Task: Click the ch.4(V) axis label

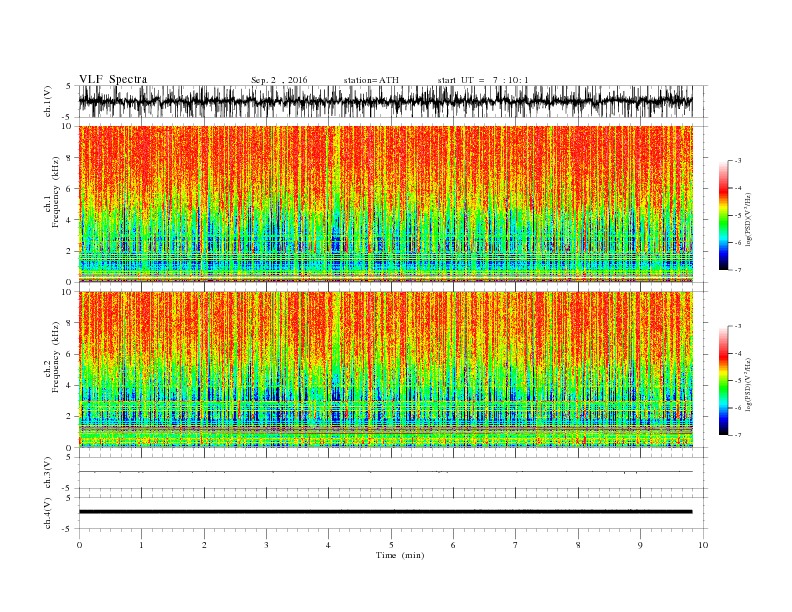Action: (47, 513)
